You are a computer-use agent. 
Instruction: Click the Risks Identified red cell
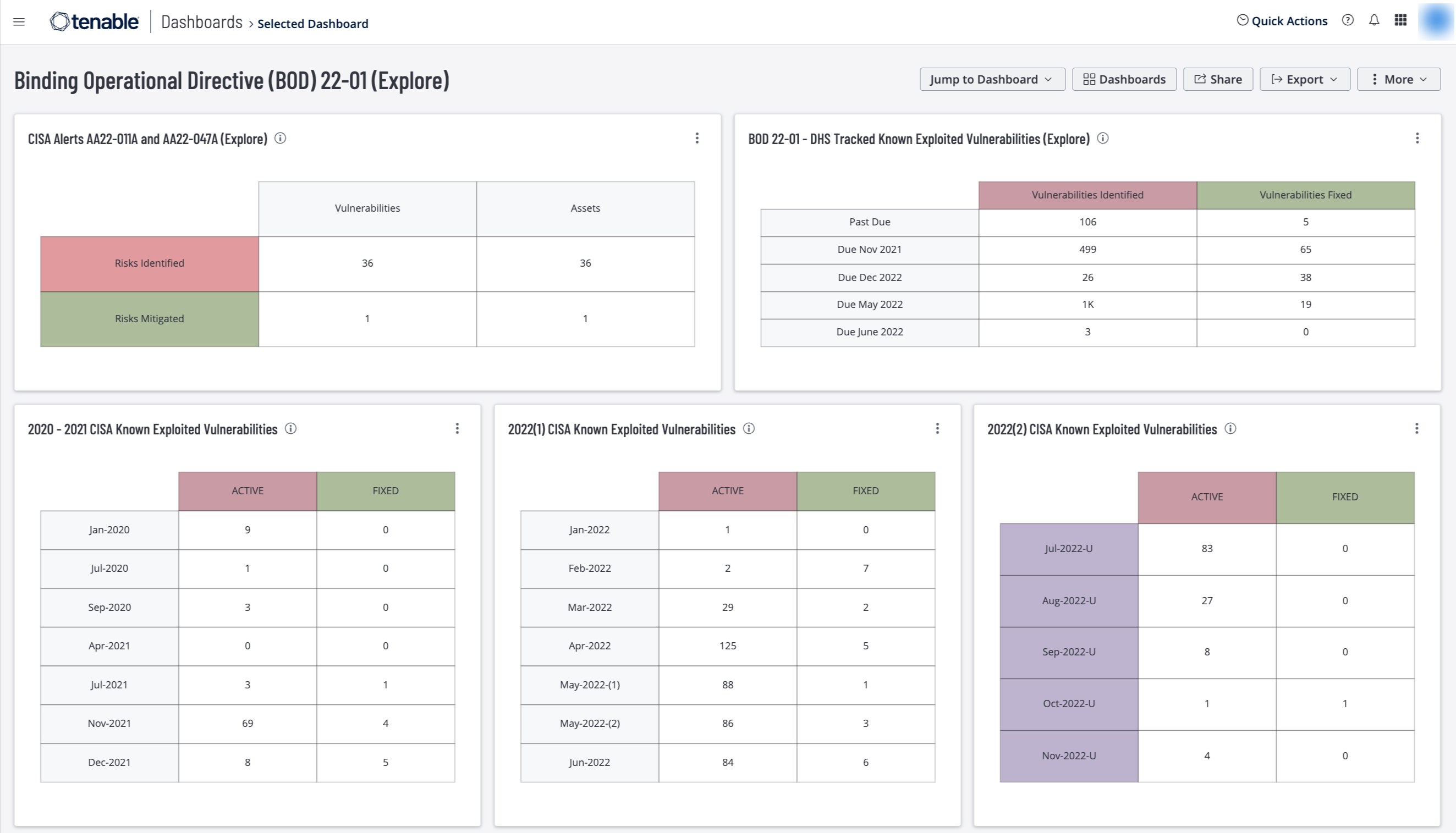150,264
